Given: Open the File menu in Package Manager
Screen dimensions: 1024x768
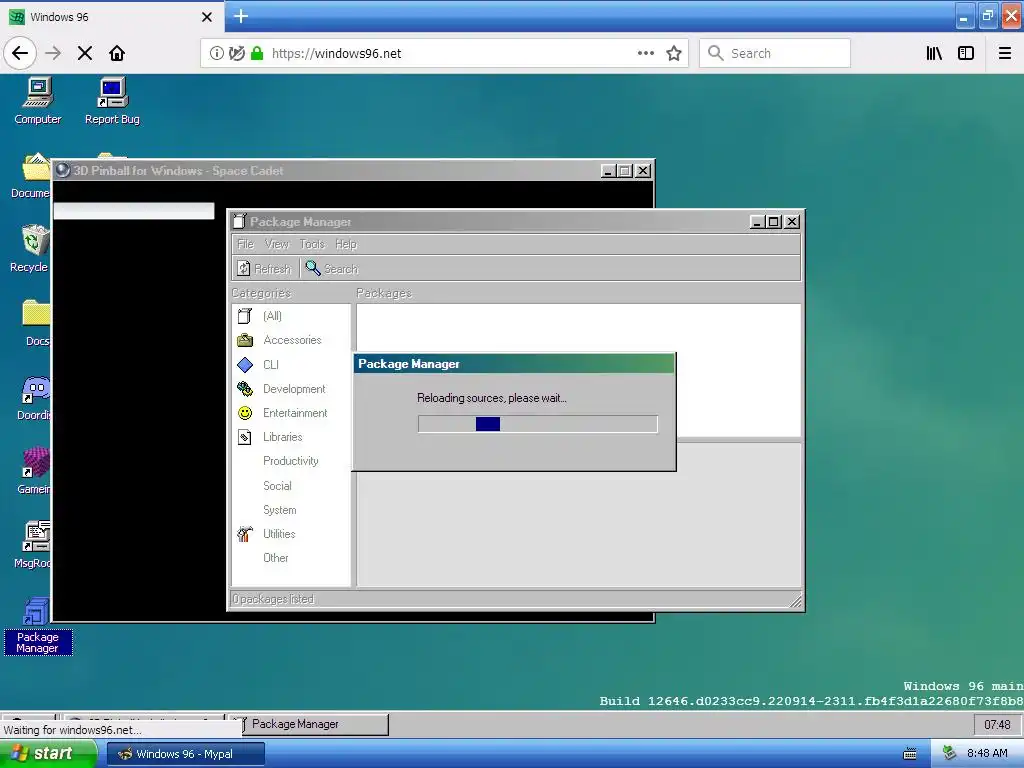Looking at the screenshot, I should point(246,244).
